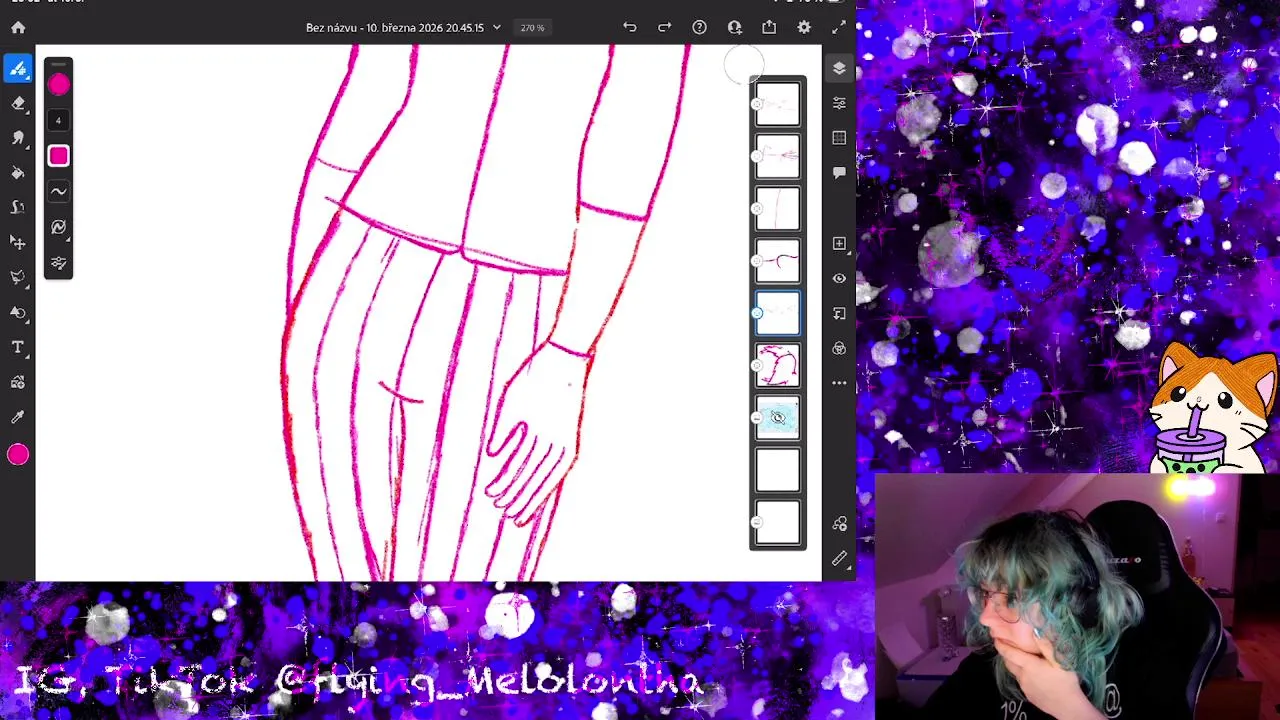Undo the last stroke

629,28
